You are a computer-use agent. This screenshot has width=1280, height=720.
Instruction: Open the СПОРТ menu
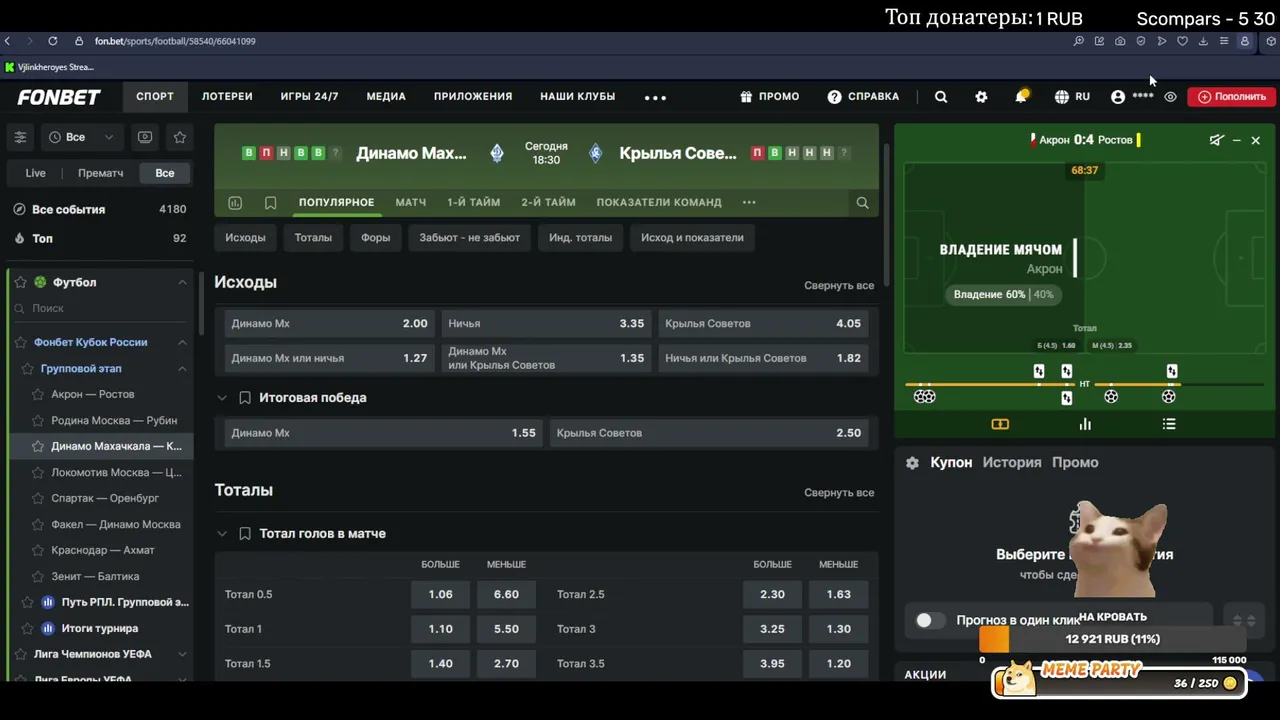pyautogui.click(x=155, y=97)
